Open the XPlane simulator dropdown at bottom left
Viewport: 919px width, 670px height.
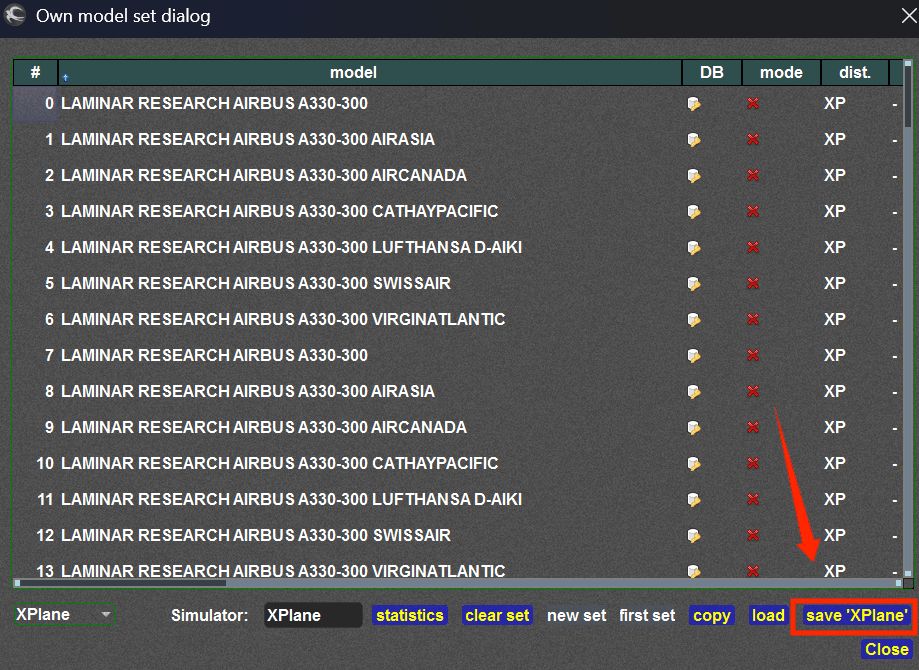point(64,615)
